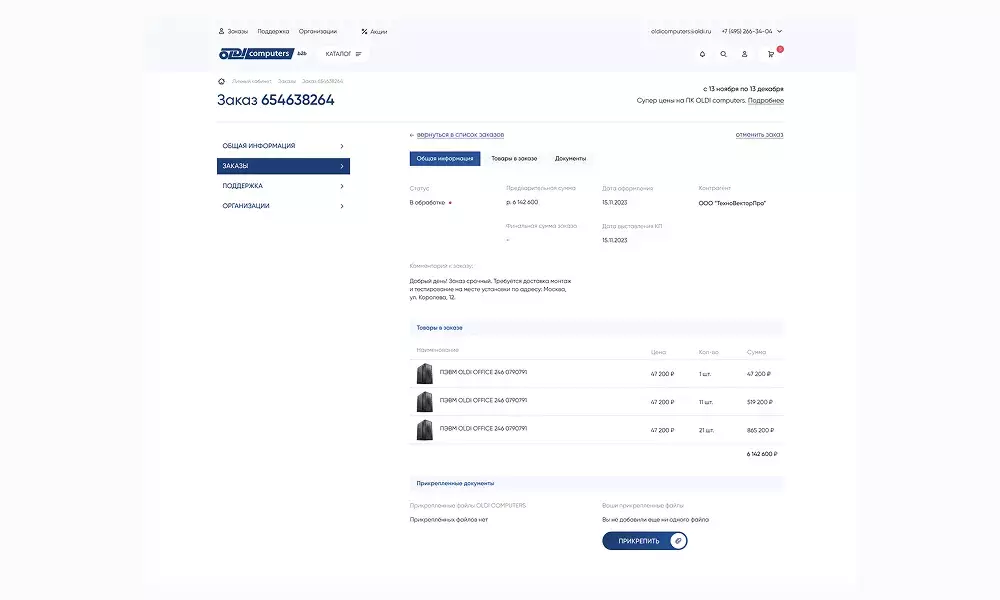Expand the phone number dropdown arrow
The image size is (1000, 600).
780,31
